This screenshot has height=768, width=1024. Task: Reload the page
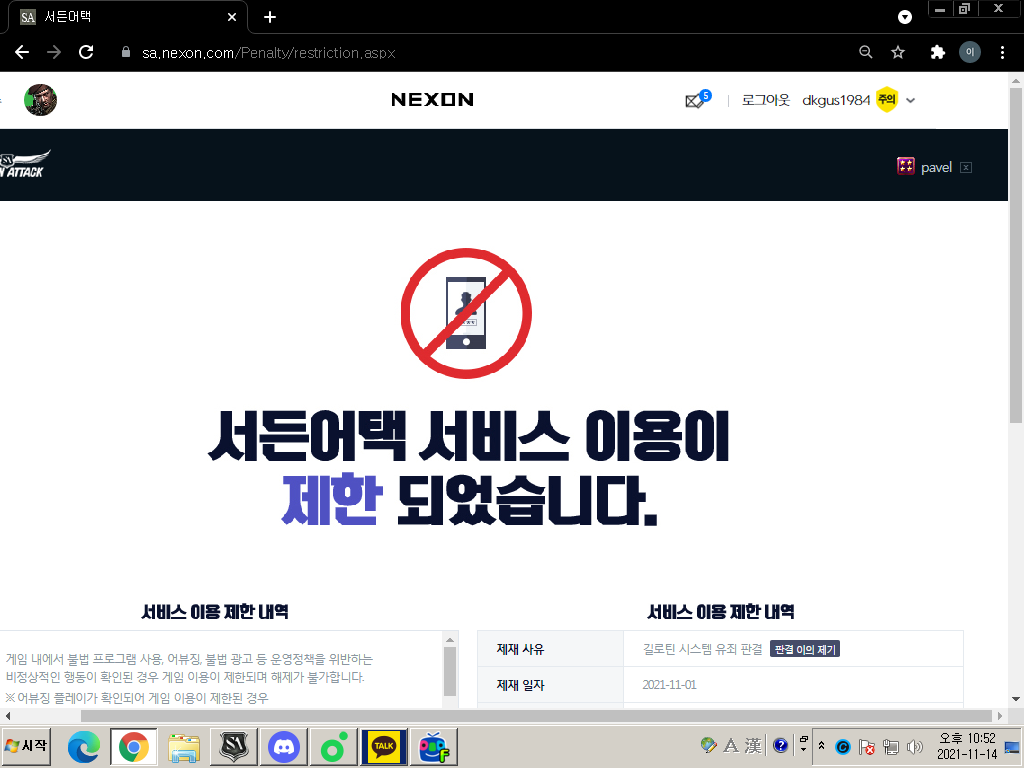click(86, 52)
